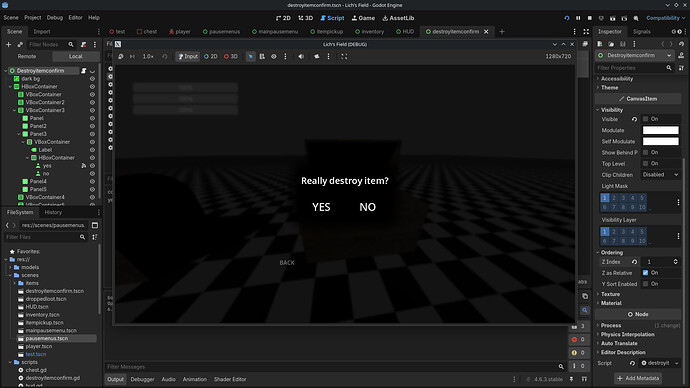Image resolution: width=690 pixels, height=388 pixels.
Task: Select the game view 3D node selection mode
Action: point(231,56)
